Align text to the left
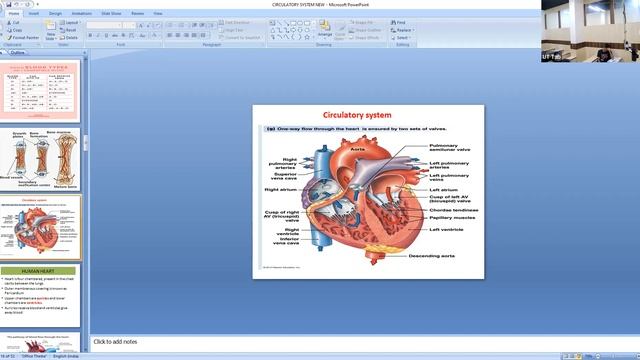The width and height of the screenshot is (640, 360). [169, 36]
